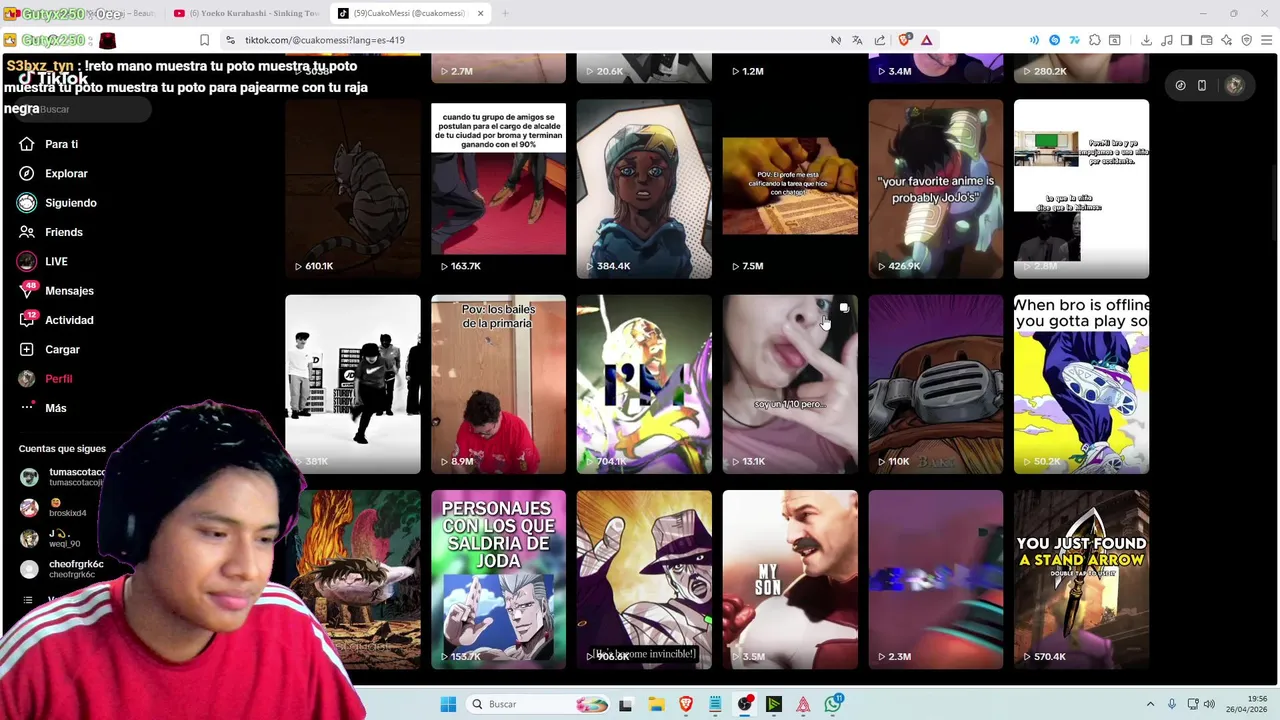Show hidden system tray icons

pyautogui.click(x=1150, y=704)
